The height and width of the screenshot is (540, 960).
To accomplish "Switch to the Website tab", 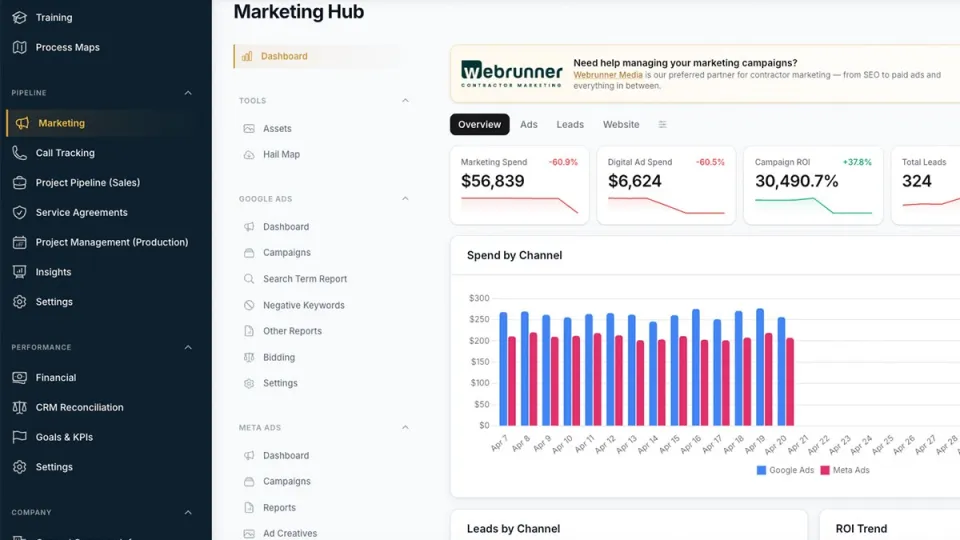I will point(621,124).
